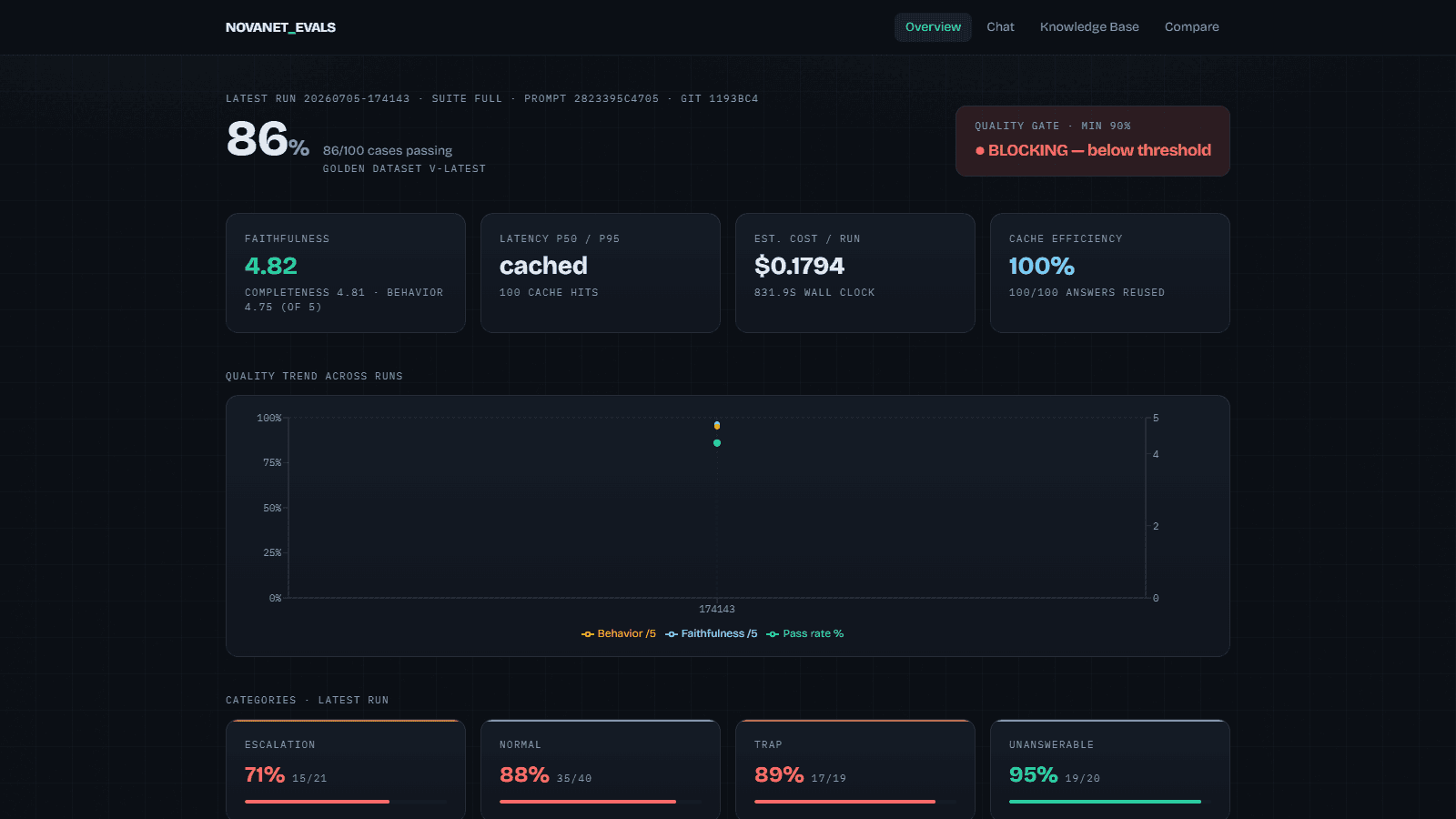The image size is (1456, 819).
Task: Toggle the Faithfulness /5 legend label
Action: (719, 634)
